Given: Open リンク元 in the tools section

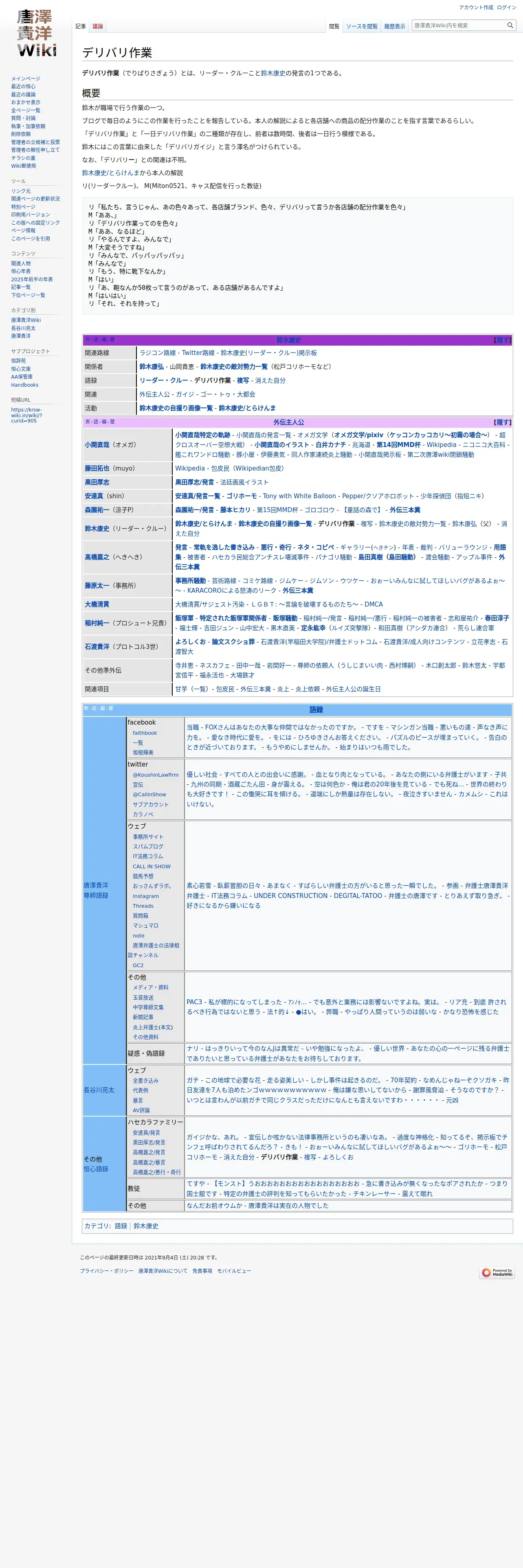Looking at the screenshot, I should point(21,191).
